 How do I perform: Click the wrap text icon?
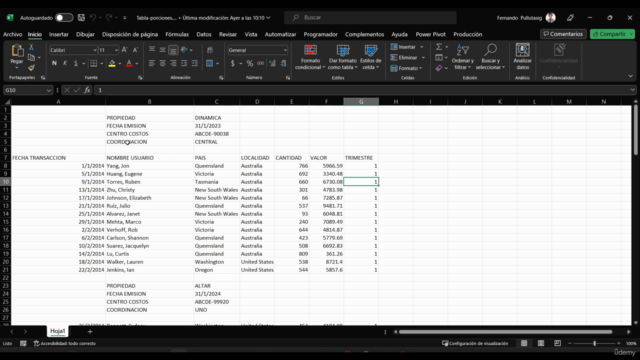pyautogui.click(x=210, y=50)
